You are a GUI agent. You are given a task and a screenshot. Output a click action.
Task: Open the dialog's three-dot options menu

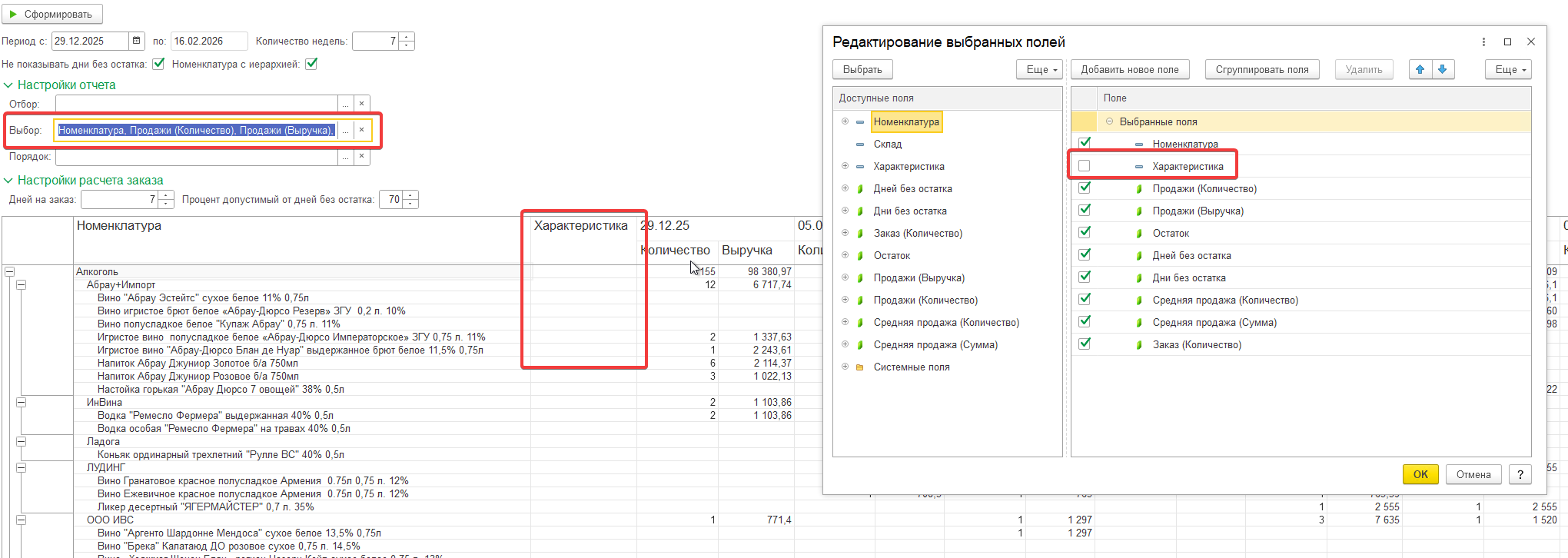click(x=1483, y=42)
